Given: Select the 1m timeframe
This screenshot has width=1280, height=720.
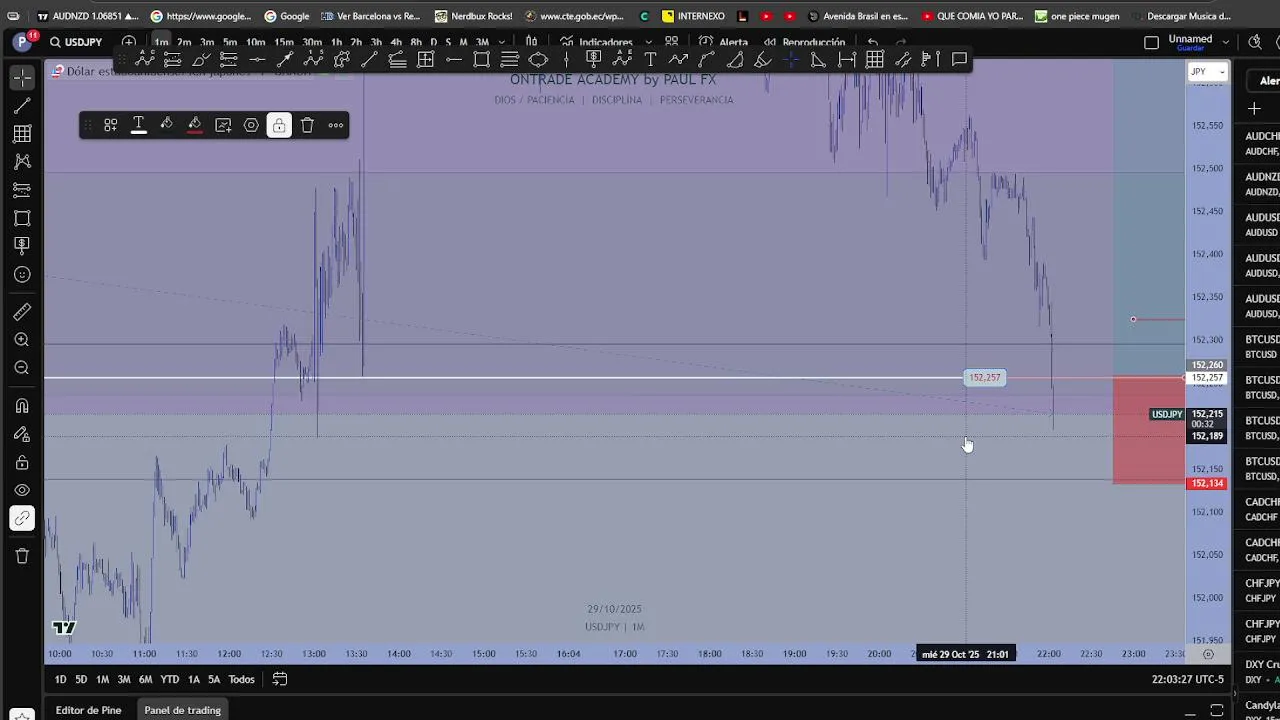Looking at the screenshot, I should point(161,42).
